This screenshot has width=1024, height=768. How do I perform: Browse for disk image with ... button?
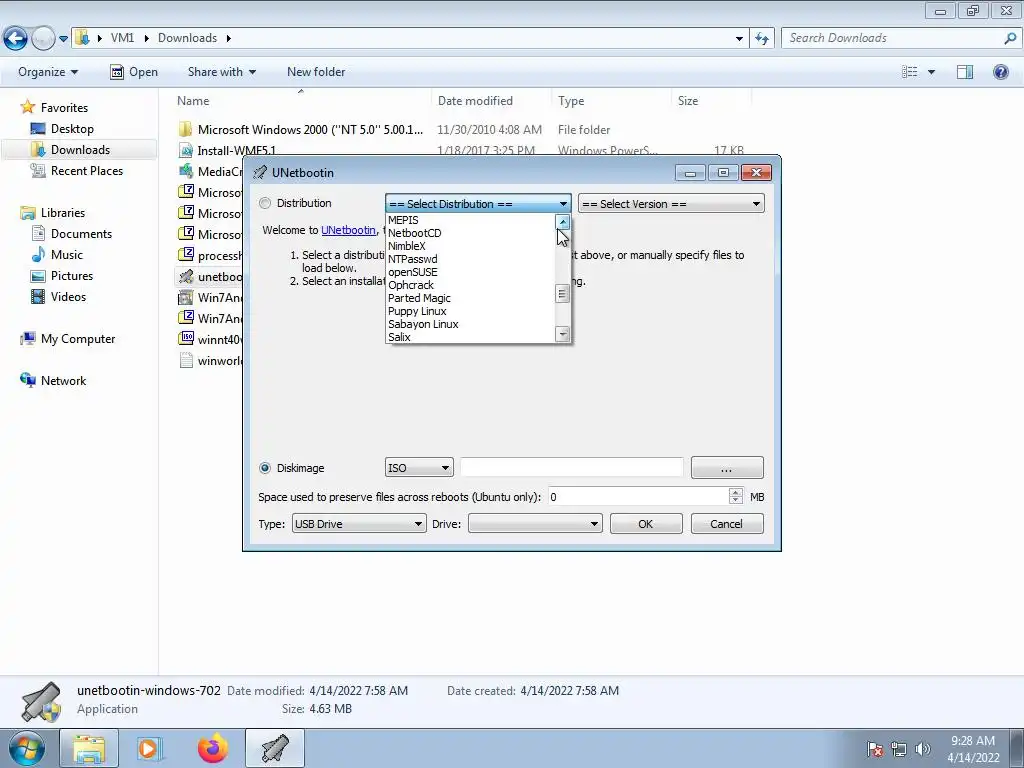[727, 468]
